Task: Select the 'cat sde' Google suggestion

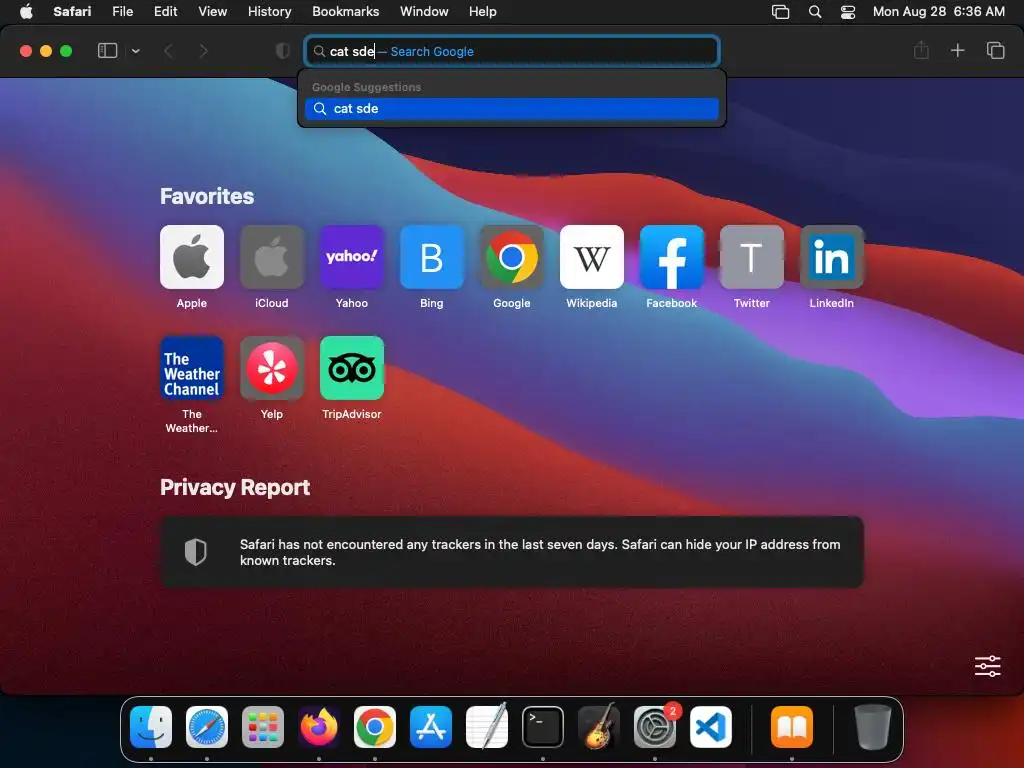Action: pos(511,108)
